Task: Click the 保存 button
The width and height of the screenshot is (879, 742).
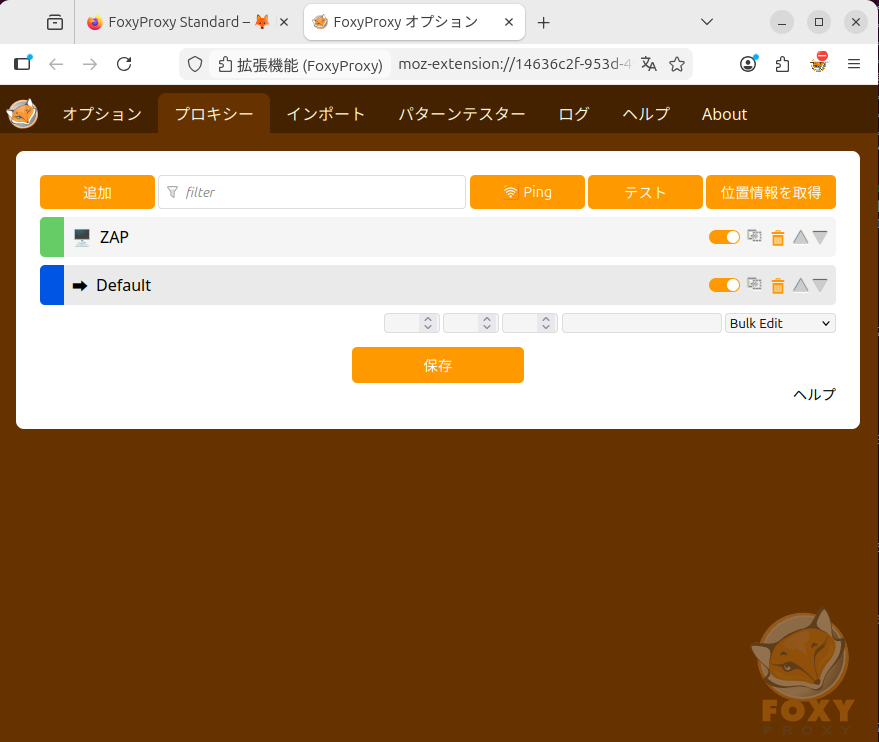Action: tap(438, 365)
